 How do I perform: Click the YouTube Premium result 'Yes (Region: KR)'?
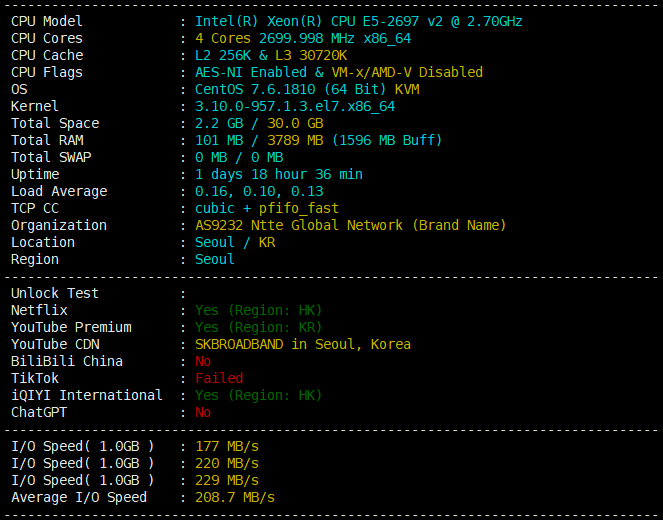[x=259, y=327]
